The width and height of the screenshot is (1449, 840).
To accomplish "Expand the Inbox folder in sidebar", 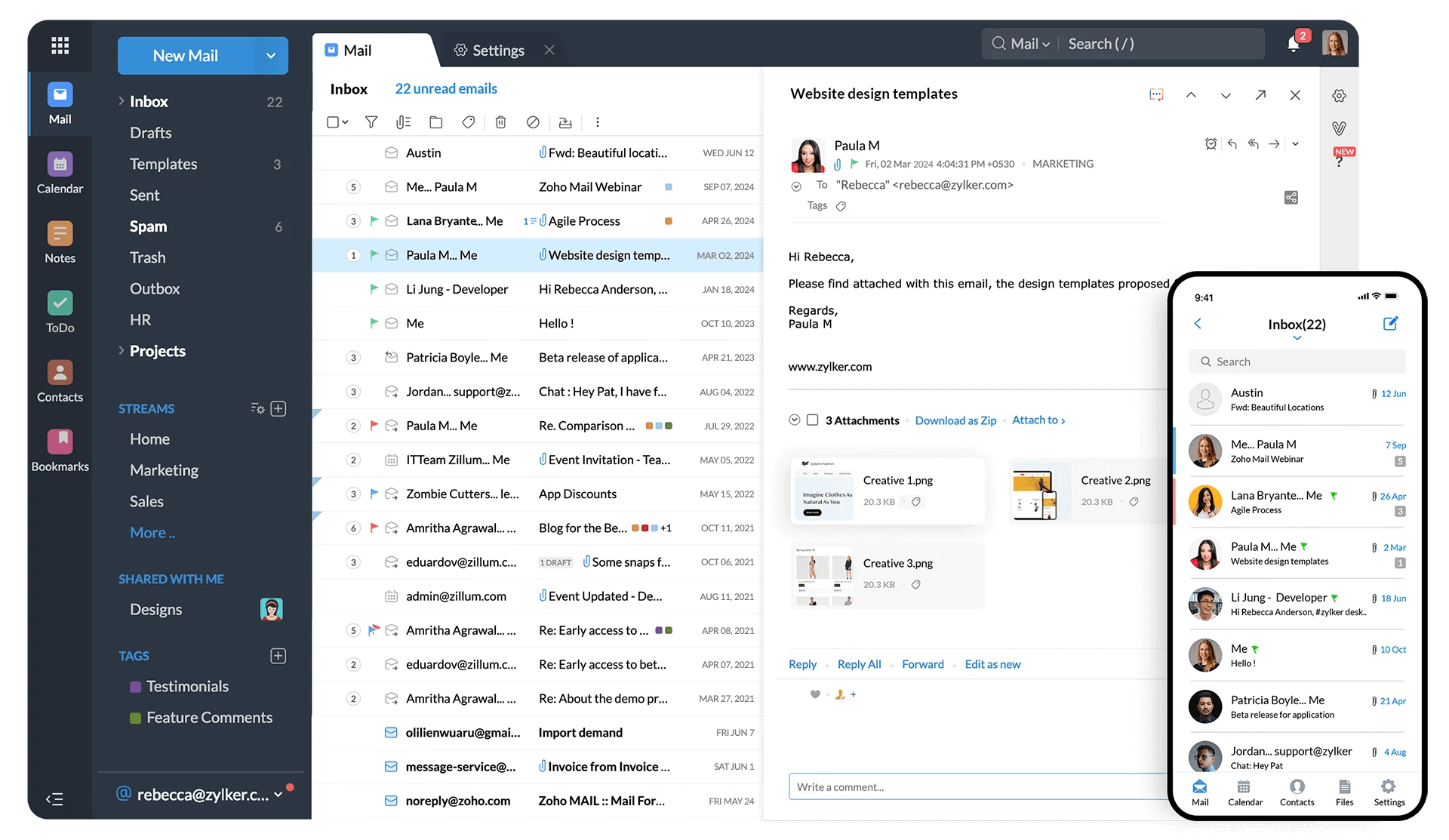I will coord(120,100).
